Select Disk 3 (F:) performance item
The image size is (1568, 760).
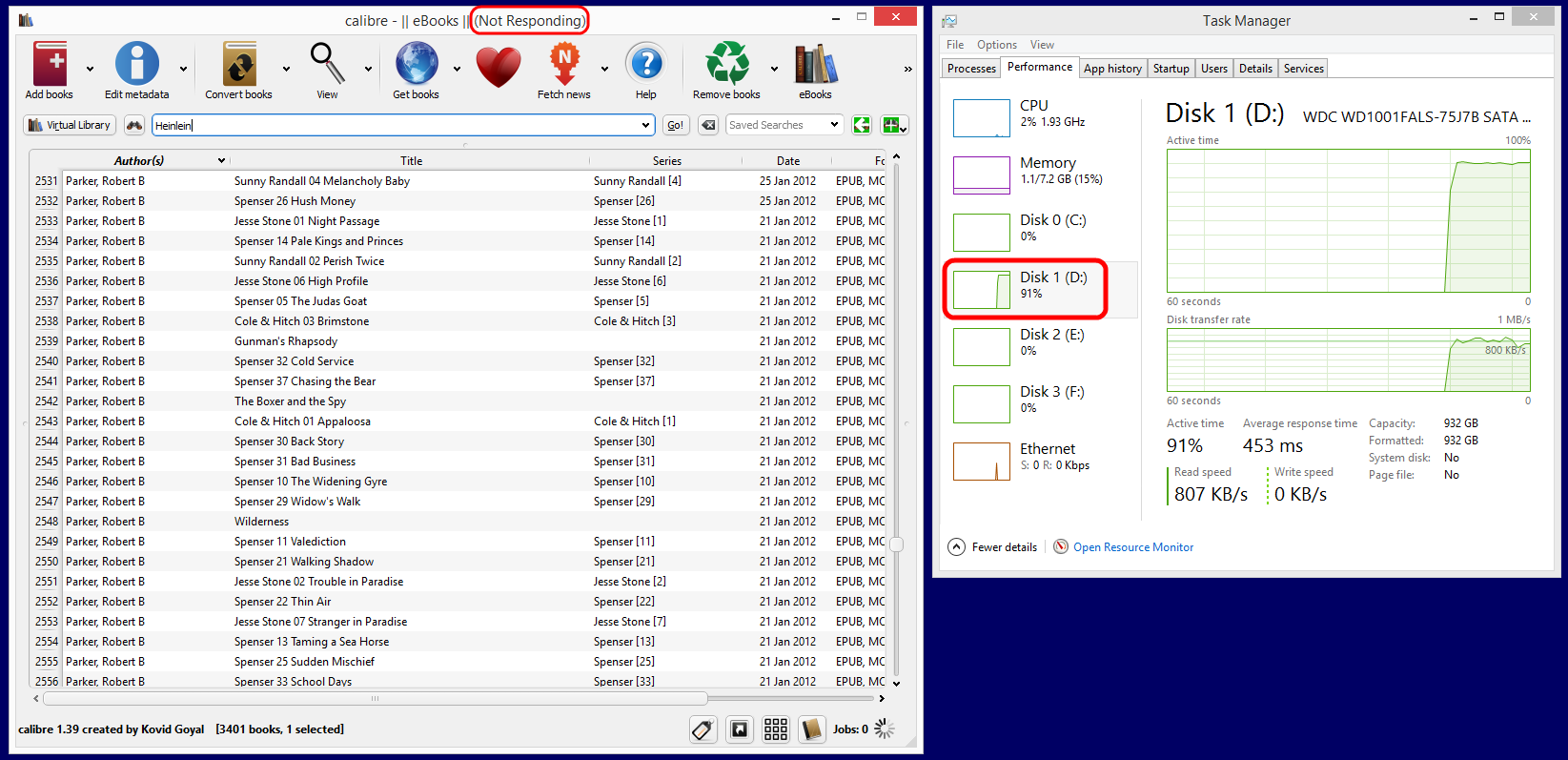click(1040, 403)
